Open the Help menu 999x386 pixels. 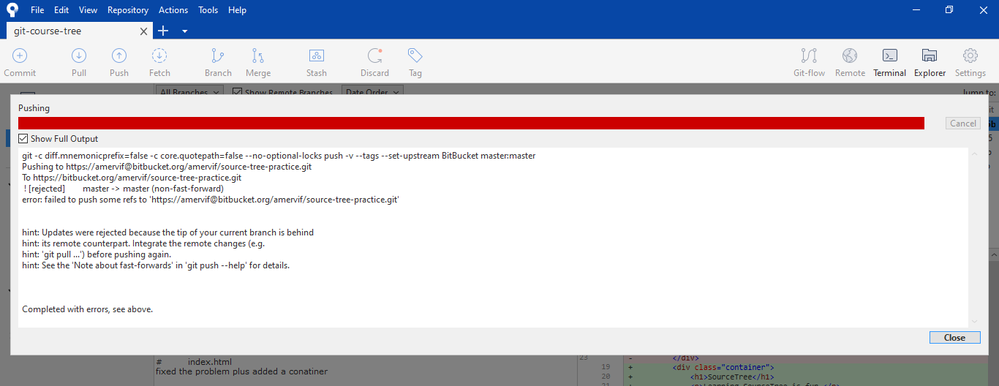click(x=237, y=10)
